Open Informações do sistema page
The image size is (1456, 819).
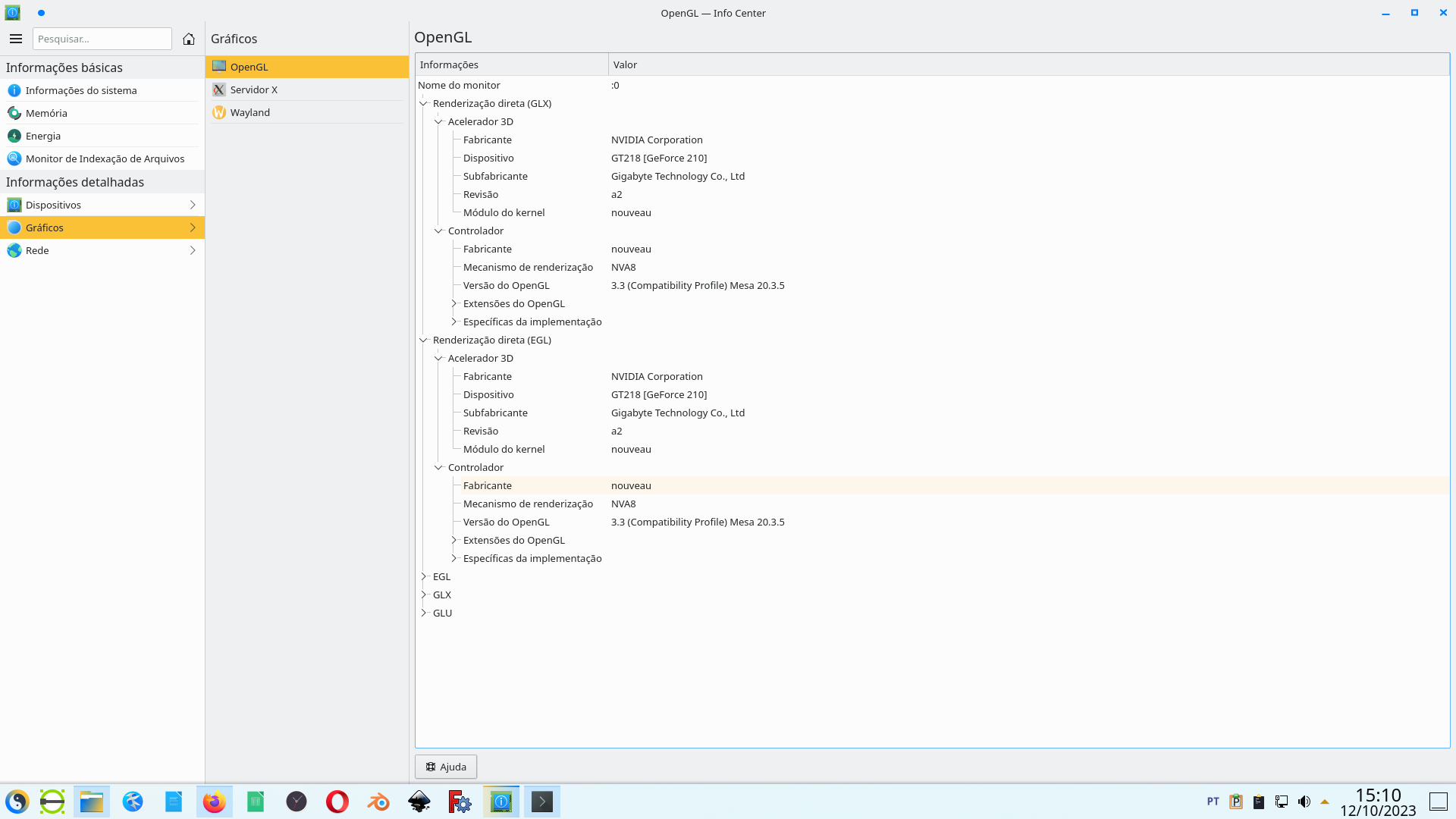coord(102,90)
